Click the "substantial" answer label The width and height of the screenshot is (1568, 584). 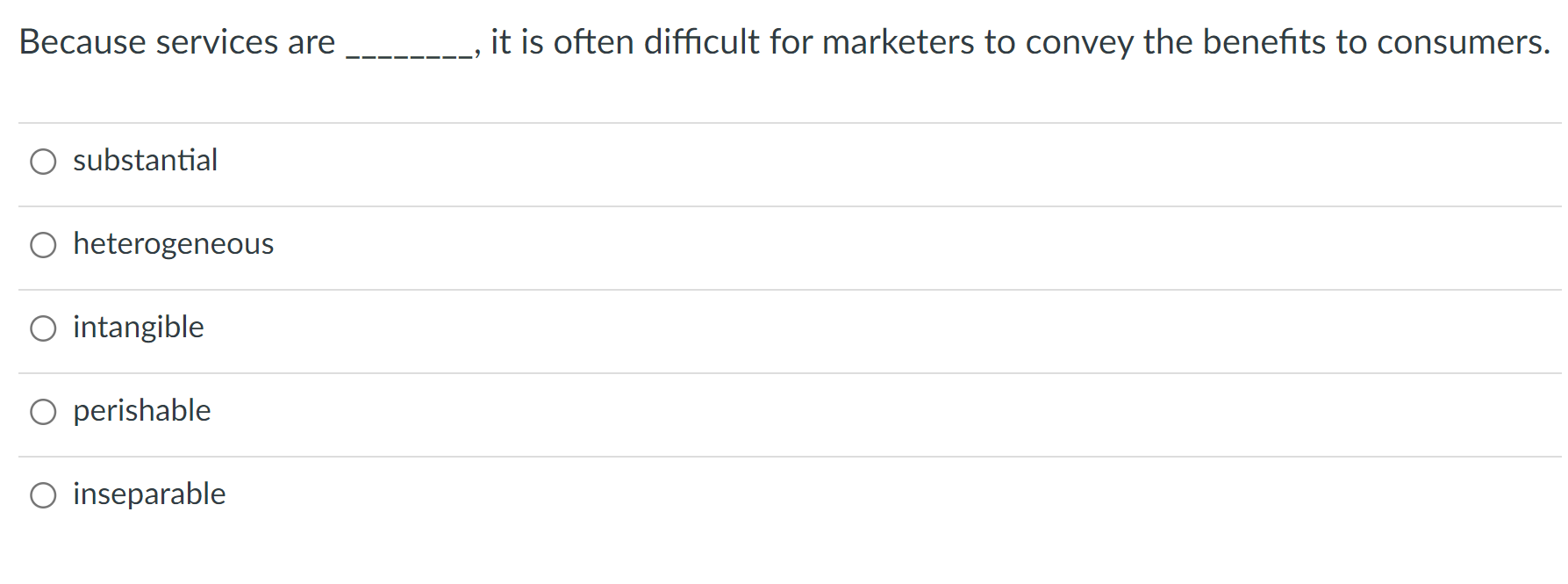(145, 162)
